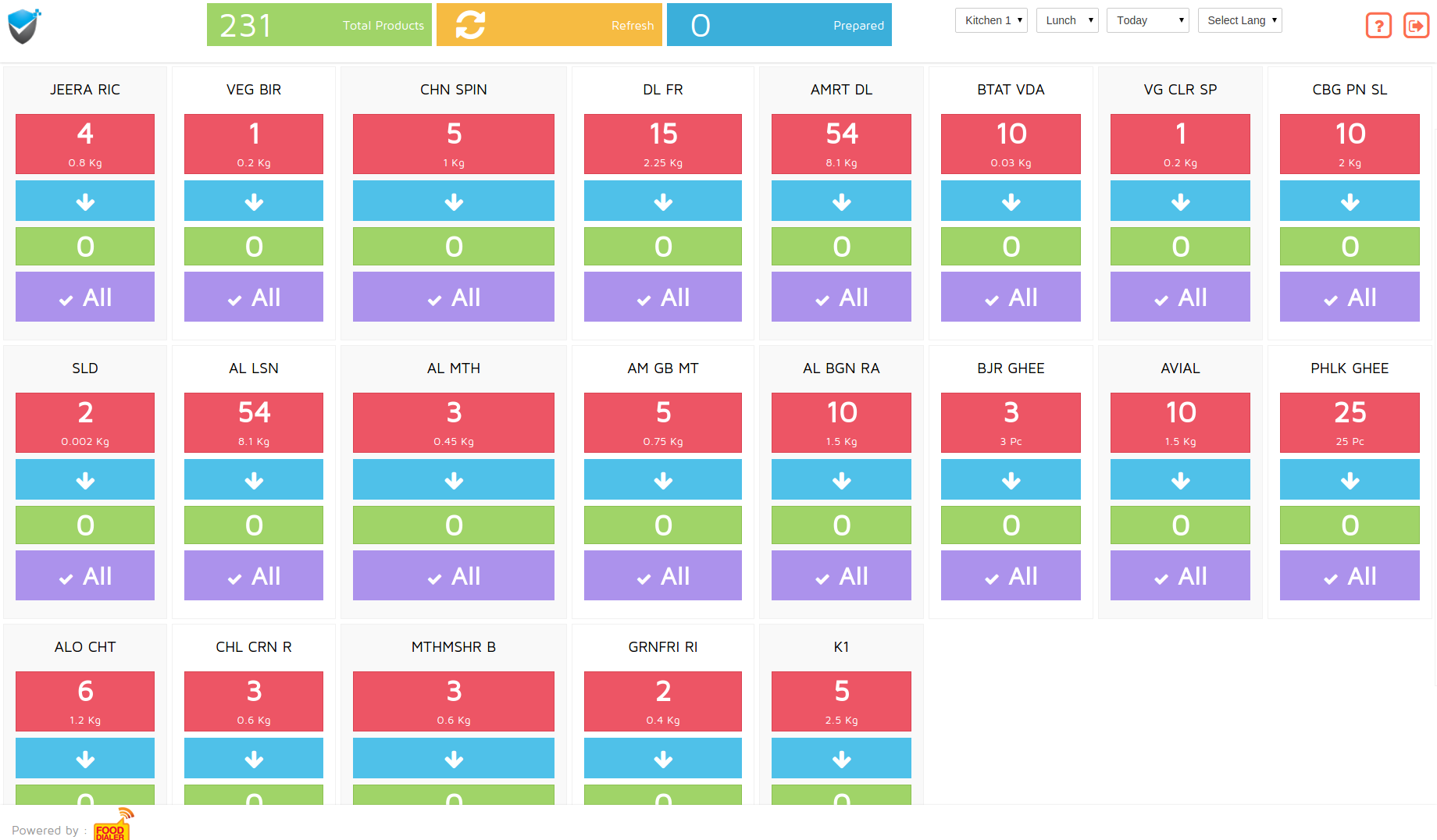This screenshot has height=840, width=1437.
Task: Click the Food Dialer logo
Action: [112, 824]
